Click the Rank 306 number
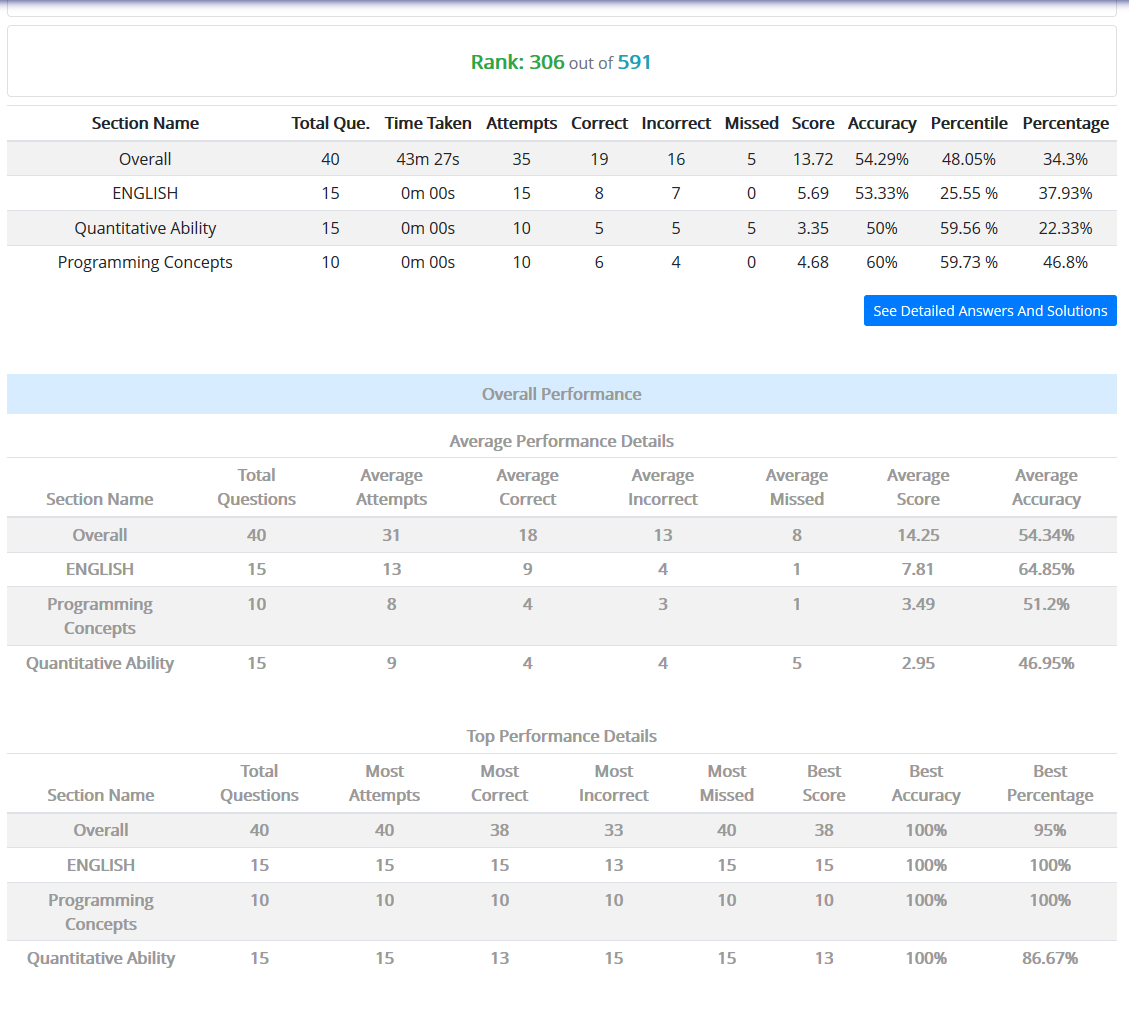 point(546,62)
